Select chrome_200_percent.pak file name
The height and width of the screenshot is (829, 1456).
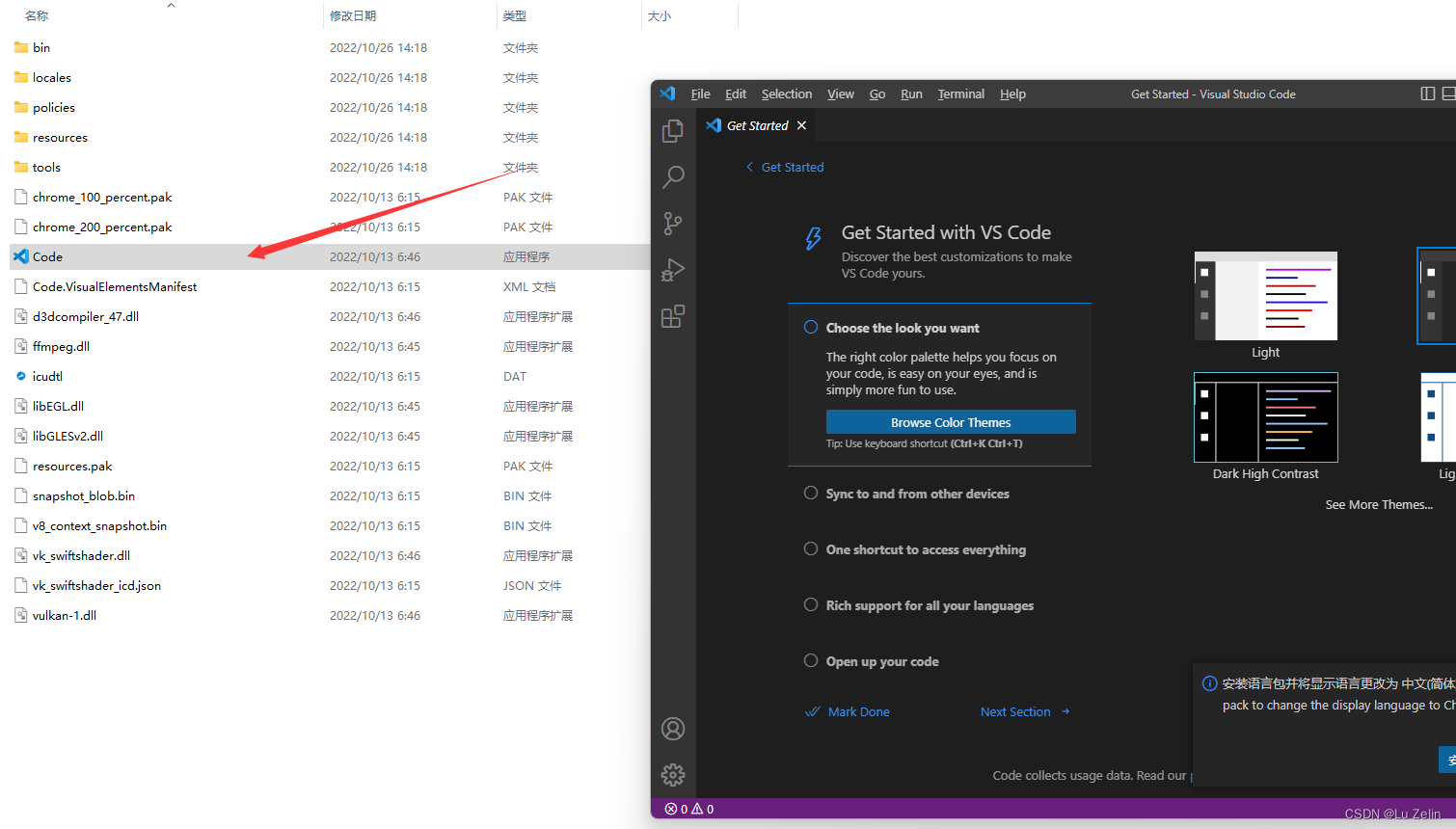click(102, 227)
